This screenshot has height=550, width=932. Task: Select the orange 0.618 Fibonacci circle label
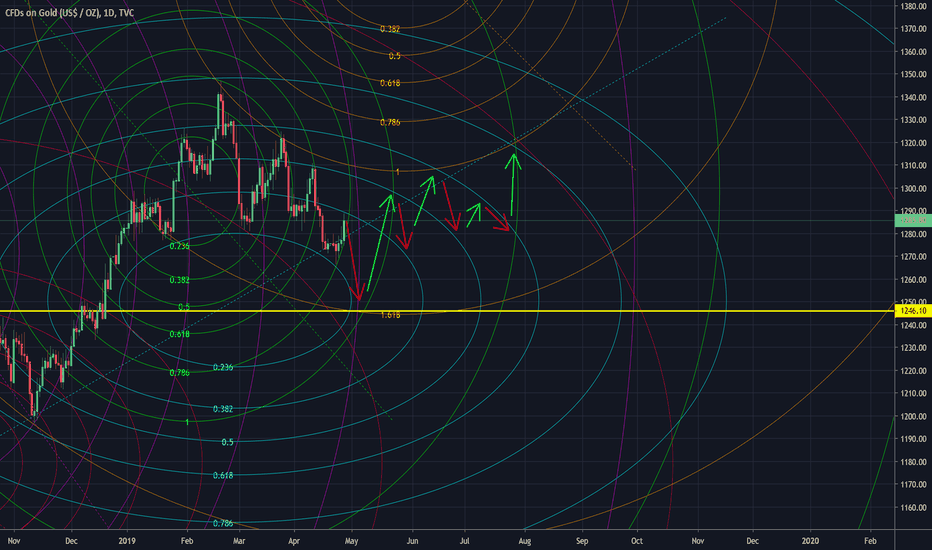click(390, 83)
